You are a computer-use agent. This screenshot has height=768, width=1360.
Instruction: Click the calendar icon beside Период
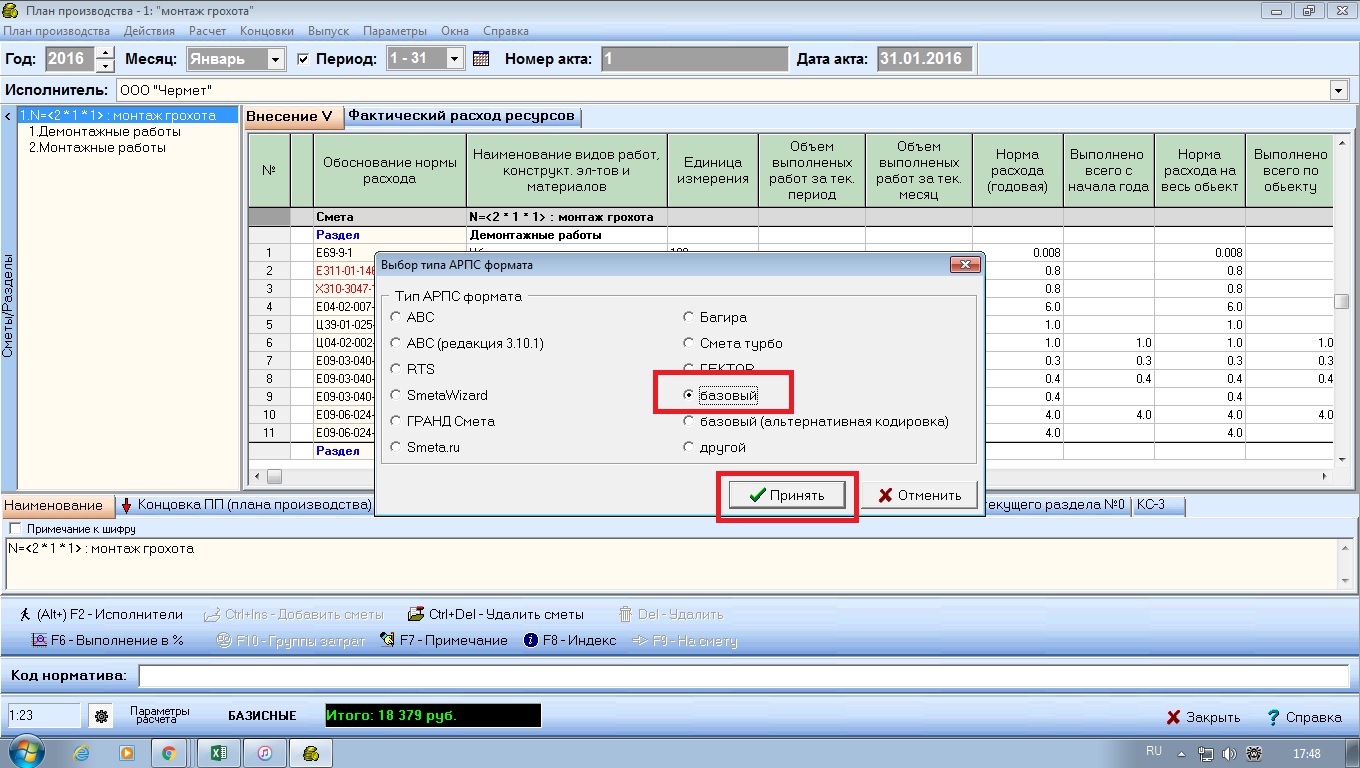tap(481, 59)
